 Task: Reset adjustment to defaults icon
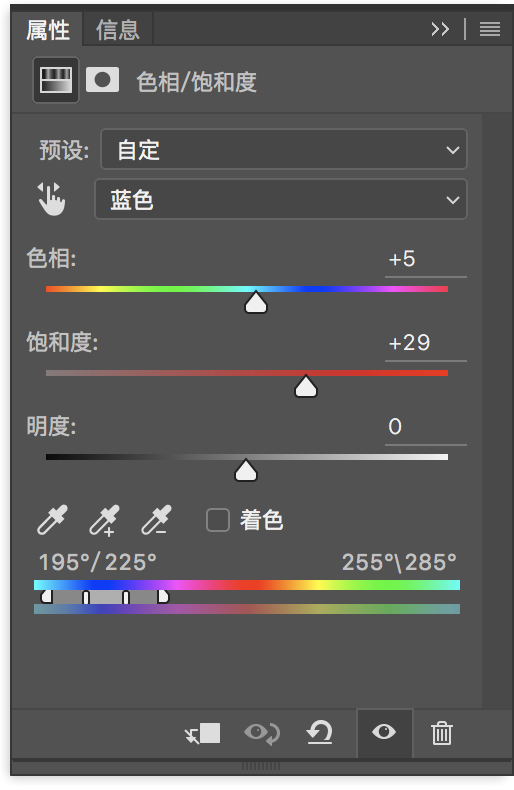coord(320,733)
